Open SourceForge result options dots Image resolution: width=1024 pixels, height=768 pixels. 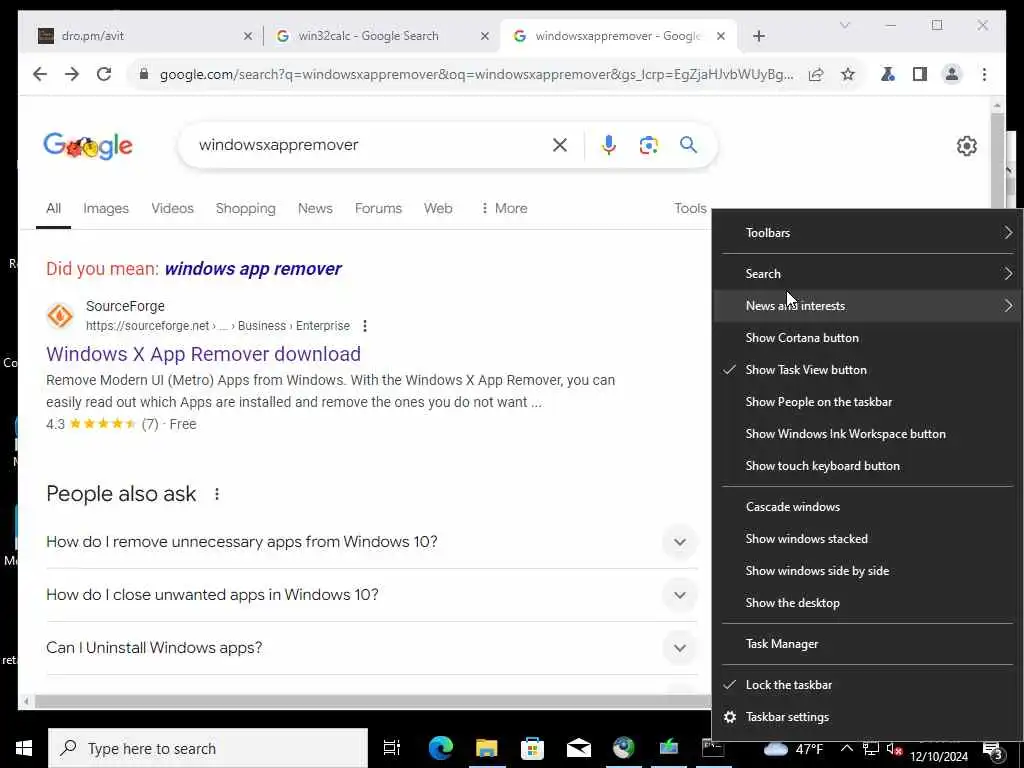pos(365,326)
